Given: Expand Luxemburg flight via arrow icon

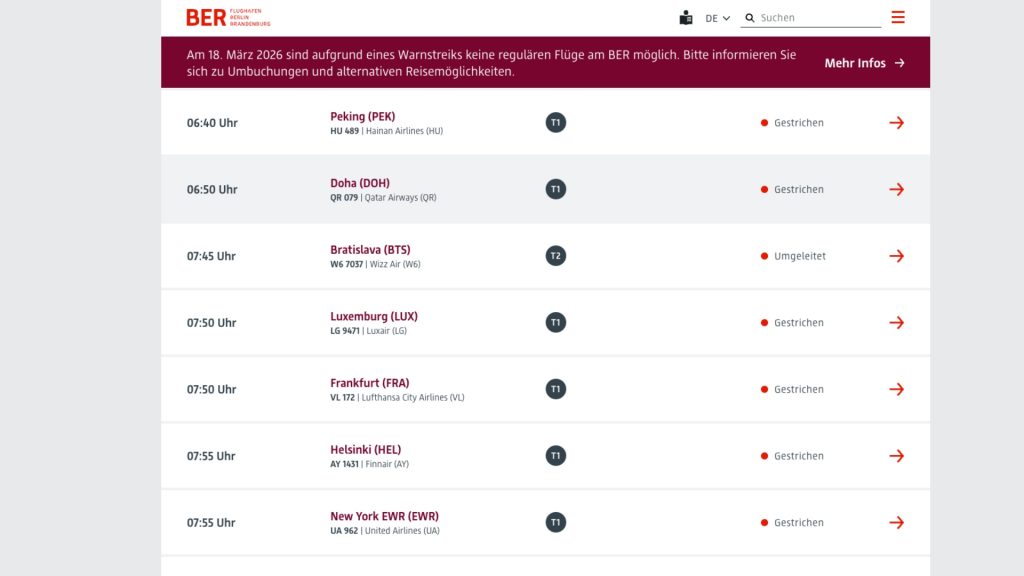Looking at the screenshot, I should 896,323.
